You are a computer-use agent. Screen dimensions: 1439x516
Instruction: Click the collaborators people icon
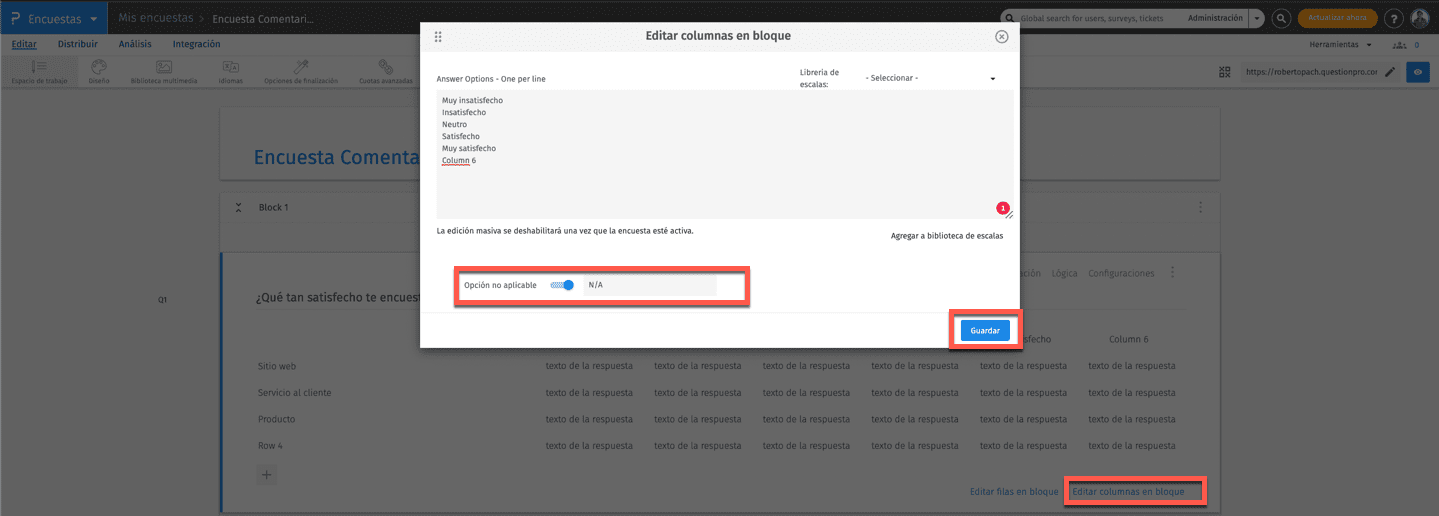pos(1398,45)
